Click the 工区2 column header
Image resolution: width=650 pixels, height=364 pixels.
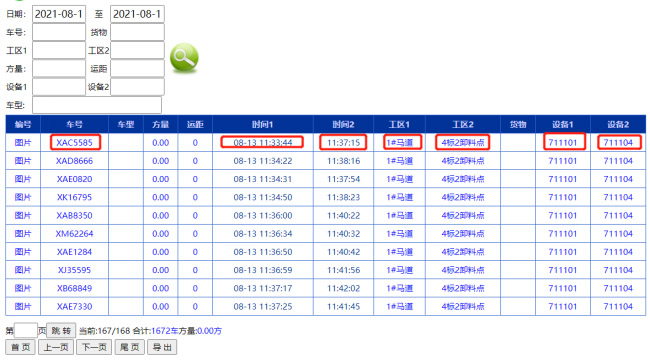[463, 124]
